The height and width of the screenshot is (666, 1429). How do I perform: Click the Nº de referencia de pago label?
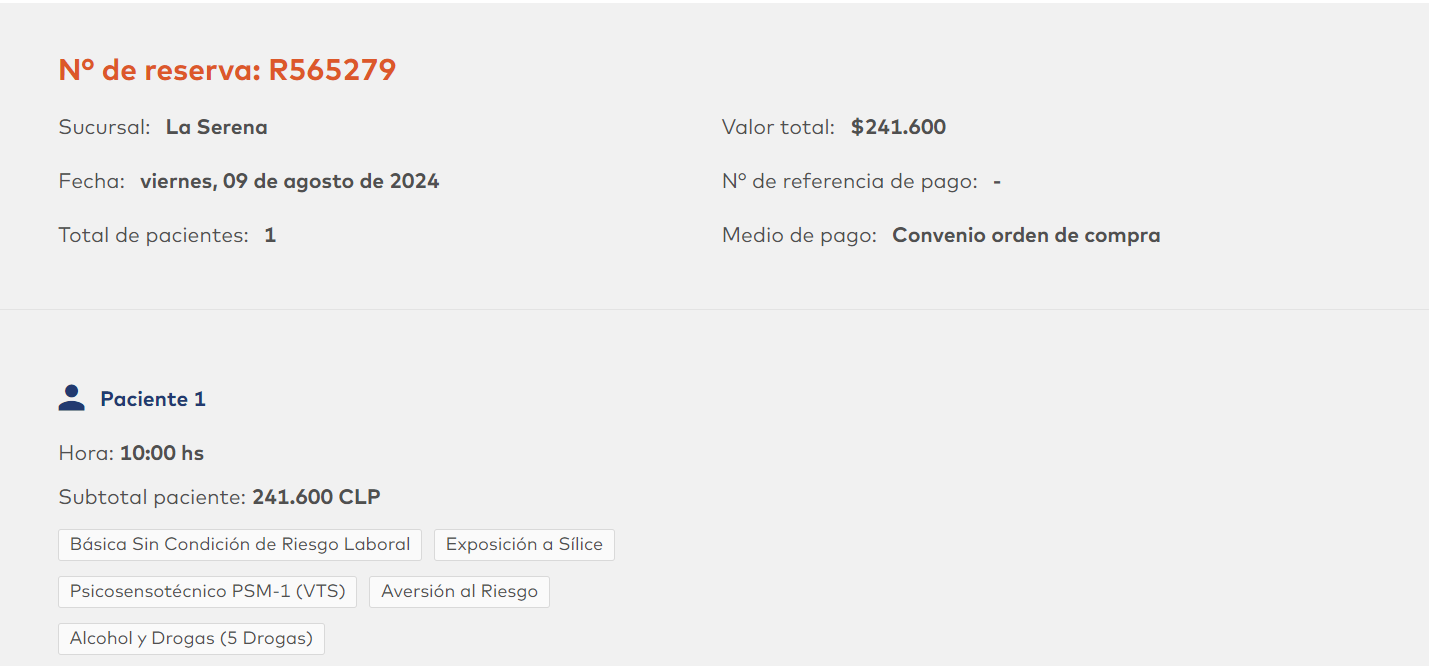849,181
